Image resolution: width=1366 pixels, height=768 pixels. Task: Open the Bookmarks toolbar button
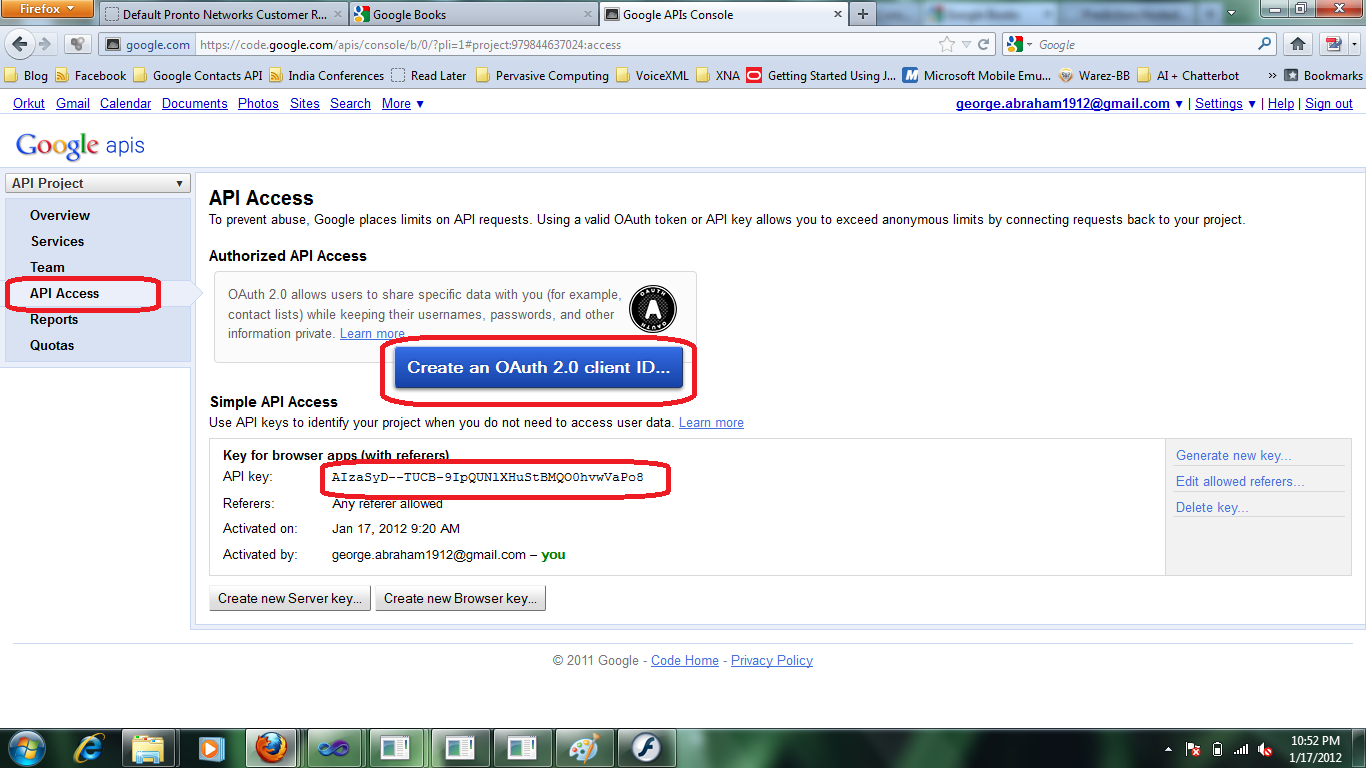pyautogui.click(x=1323, y=75)
